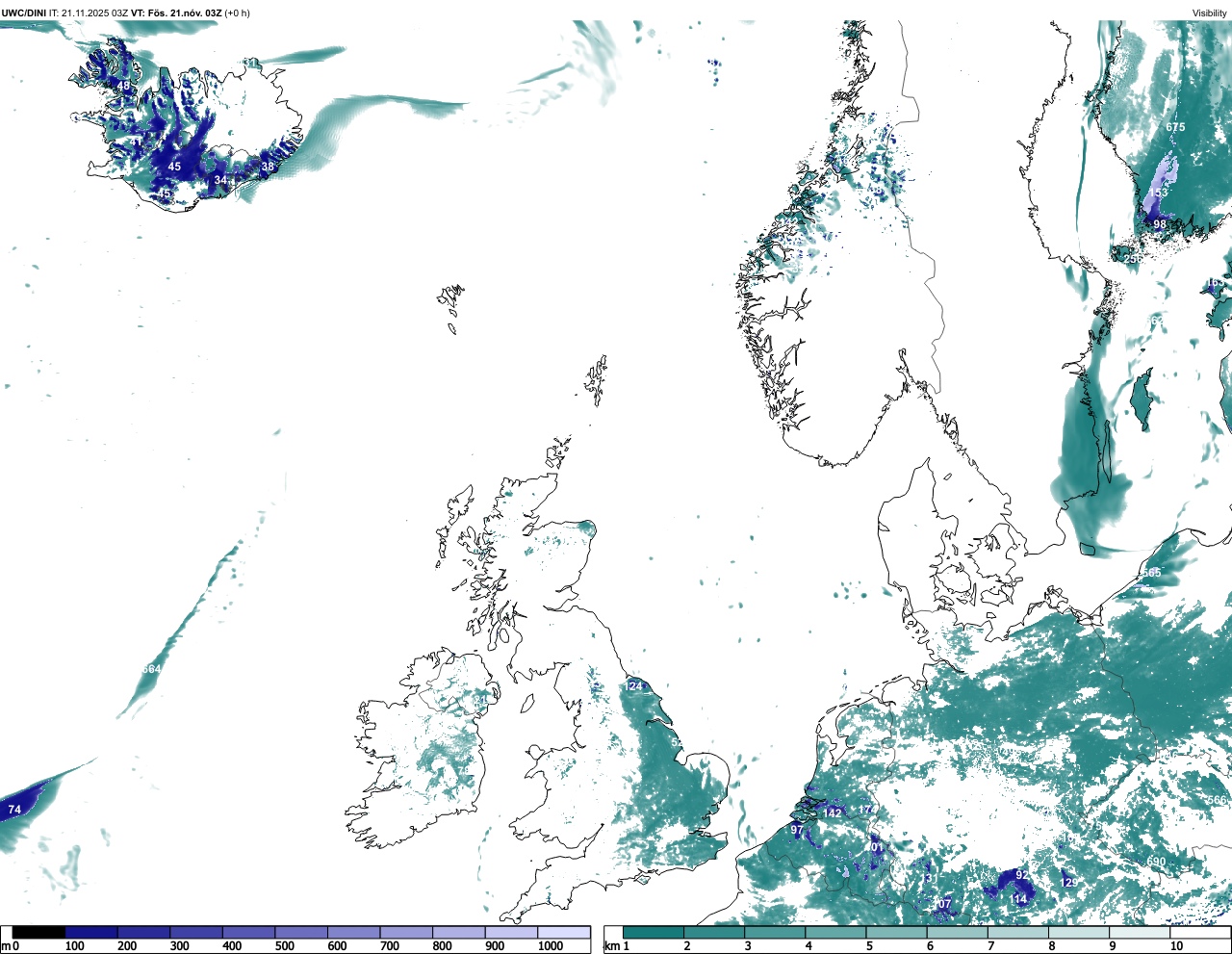Click the 100–200 m dark blue legend swatch

tap(91, 933)
